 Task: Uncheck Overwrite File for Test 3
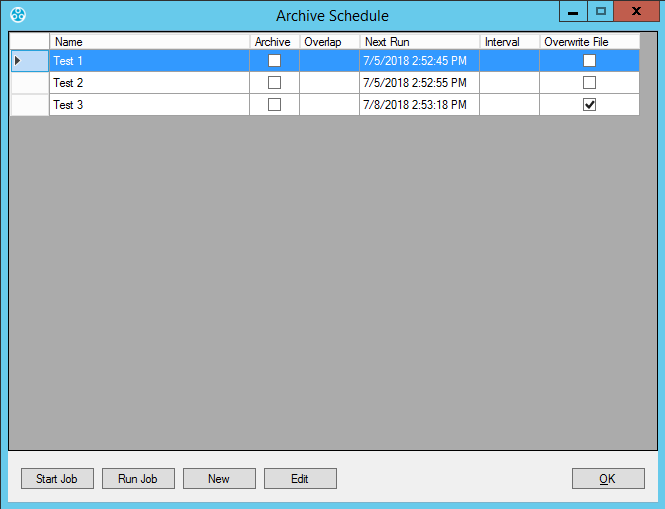(x=589, y=105)
